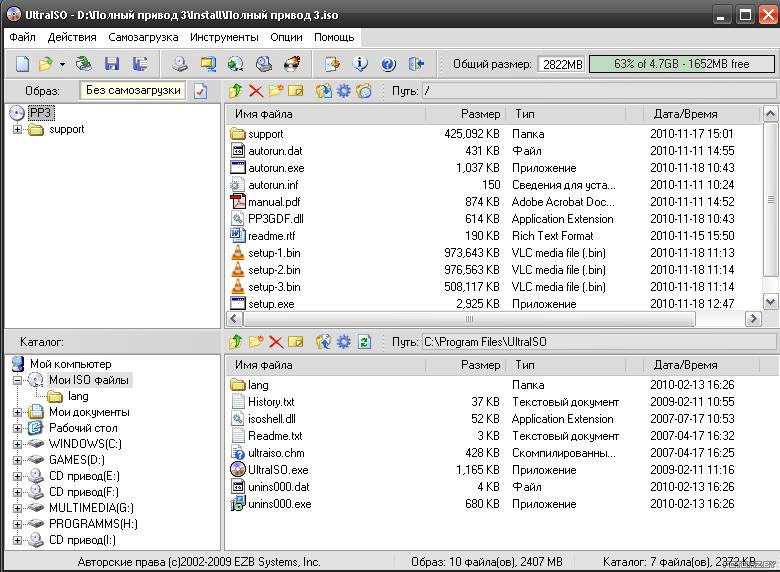Click the Open file folder icon

click(x=45, y=64)
